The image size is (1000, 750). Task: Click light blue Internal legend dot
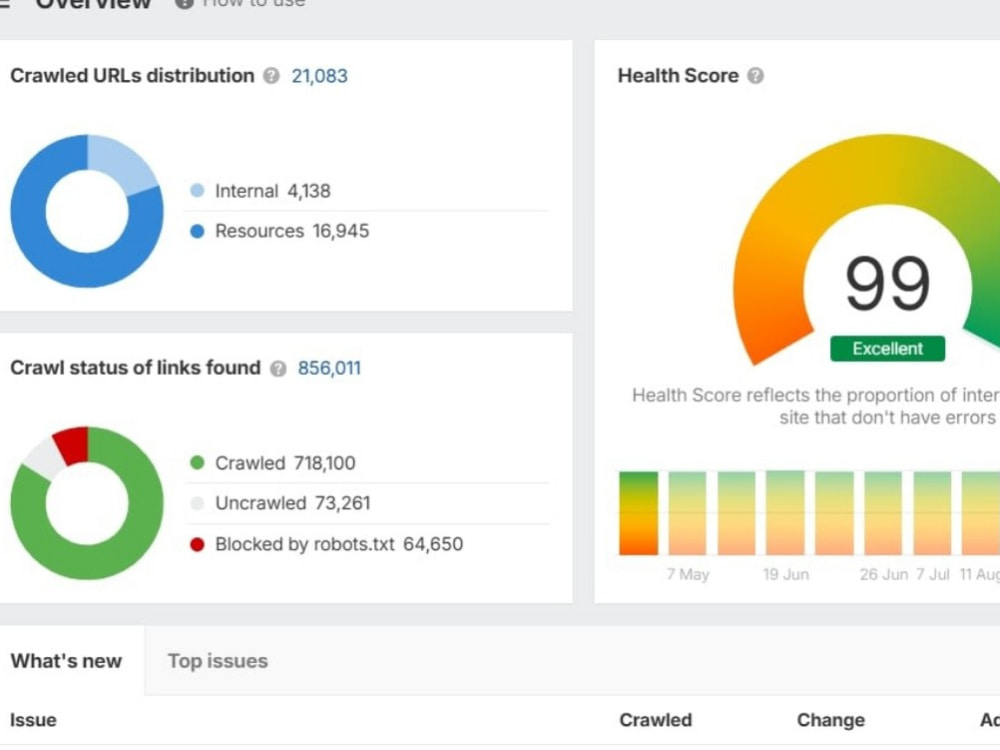pos(197,191)
